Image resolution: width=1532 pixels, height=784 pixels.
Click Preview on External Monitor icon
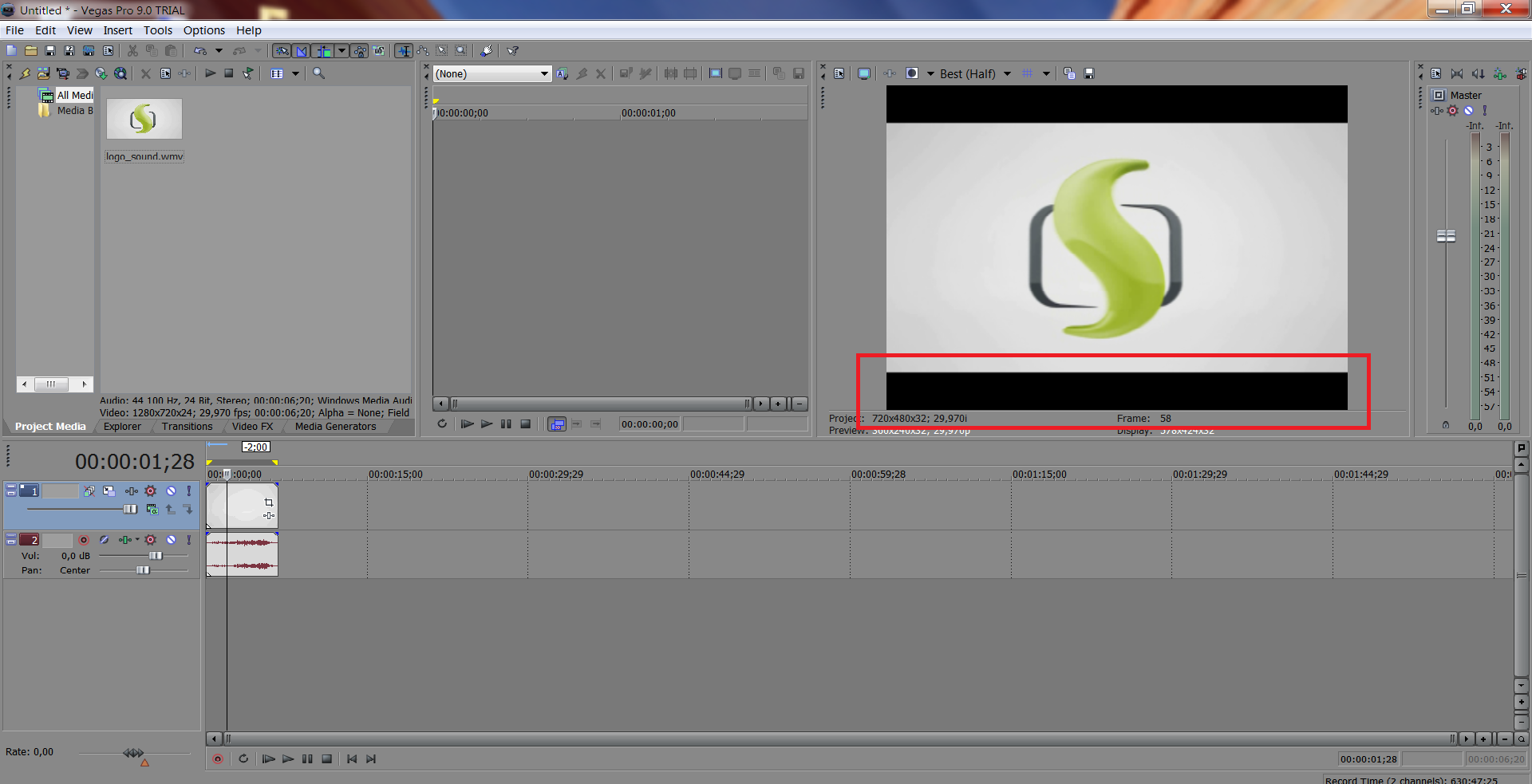[x=863, y=73]
